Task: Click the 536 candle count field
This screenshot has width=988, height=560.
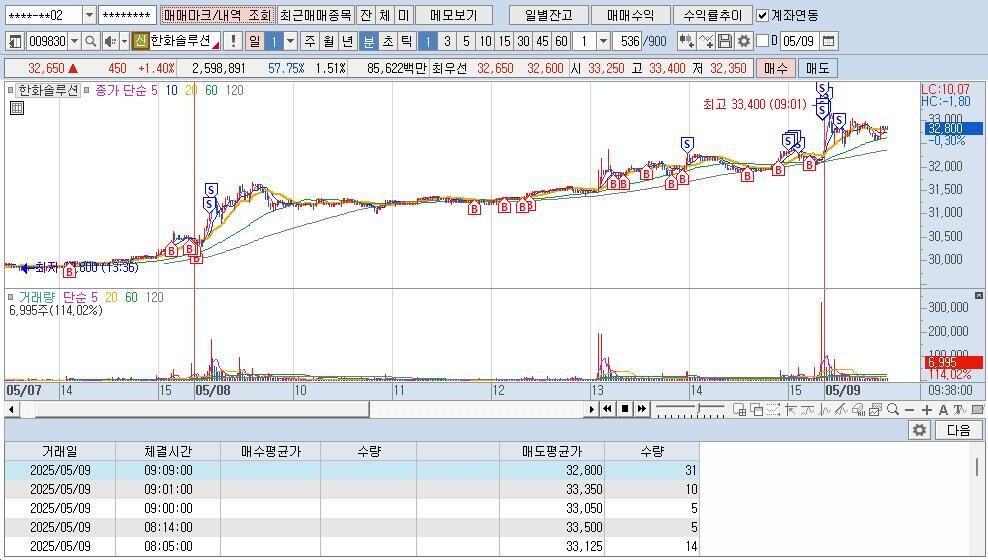Action: click(628, 41)
